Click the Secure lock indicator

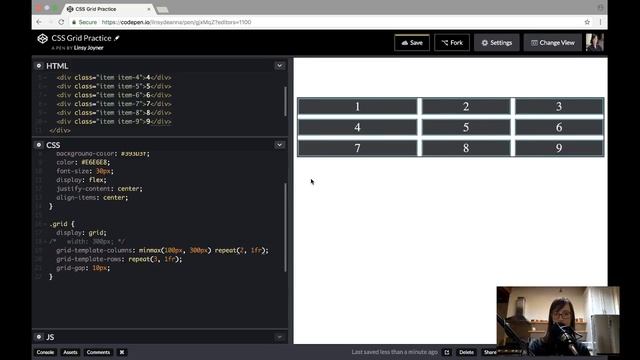pos(84,22)
